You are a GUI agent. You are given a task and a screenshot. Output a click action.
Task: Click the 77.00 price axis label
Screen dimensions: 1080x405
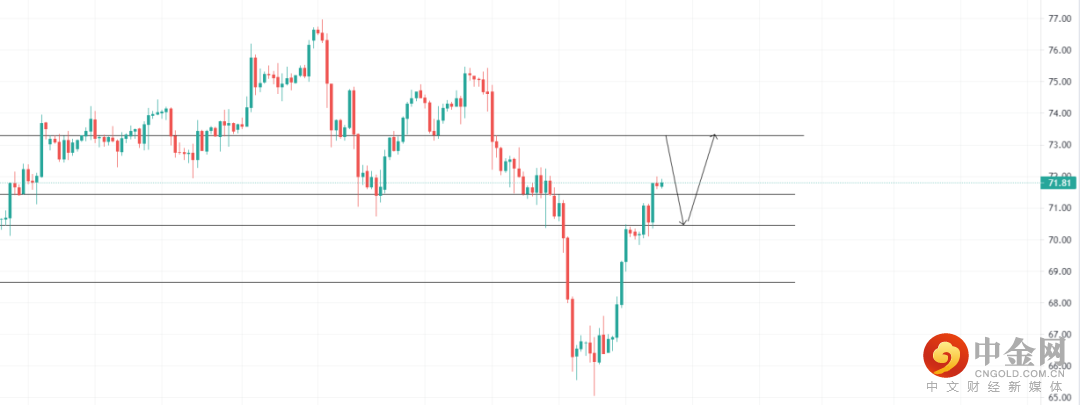click(1059, 19)
